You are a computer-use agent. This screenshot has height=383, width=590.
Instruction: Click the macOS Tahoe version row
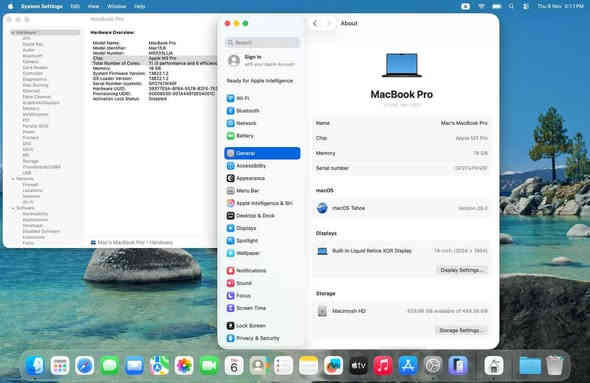point(401,208)
